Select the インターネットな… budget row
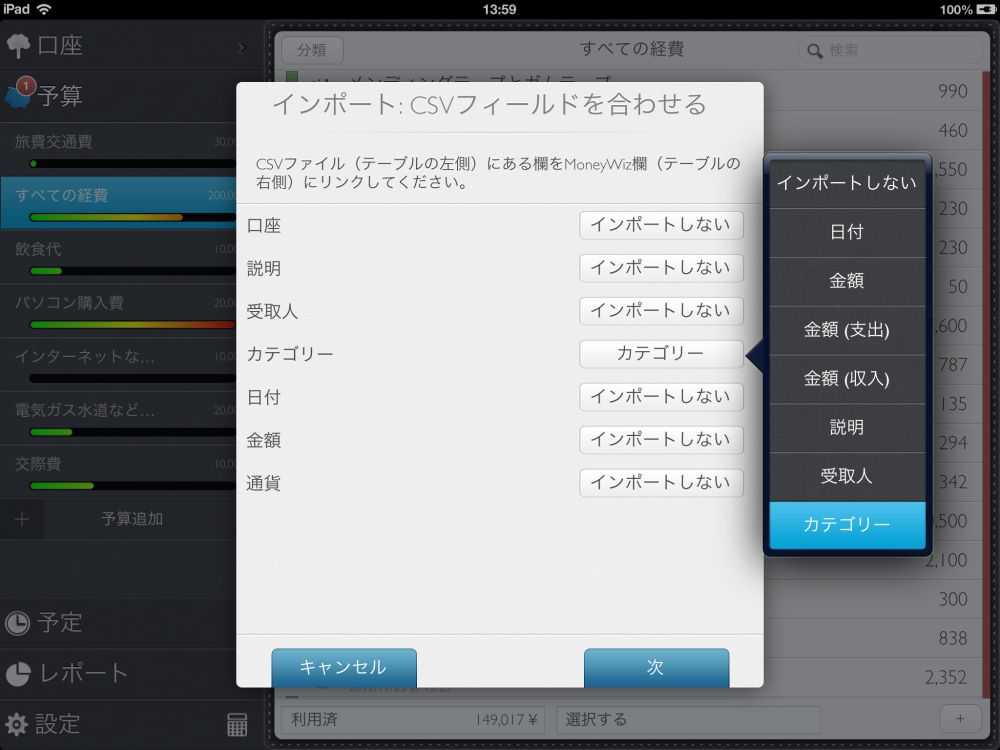Screen dimensions: 1000x750 [x=119, y=365]
